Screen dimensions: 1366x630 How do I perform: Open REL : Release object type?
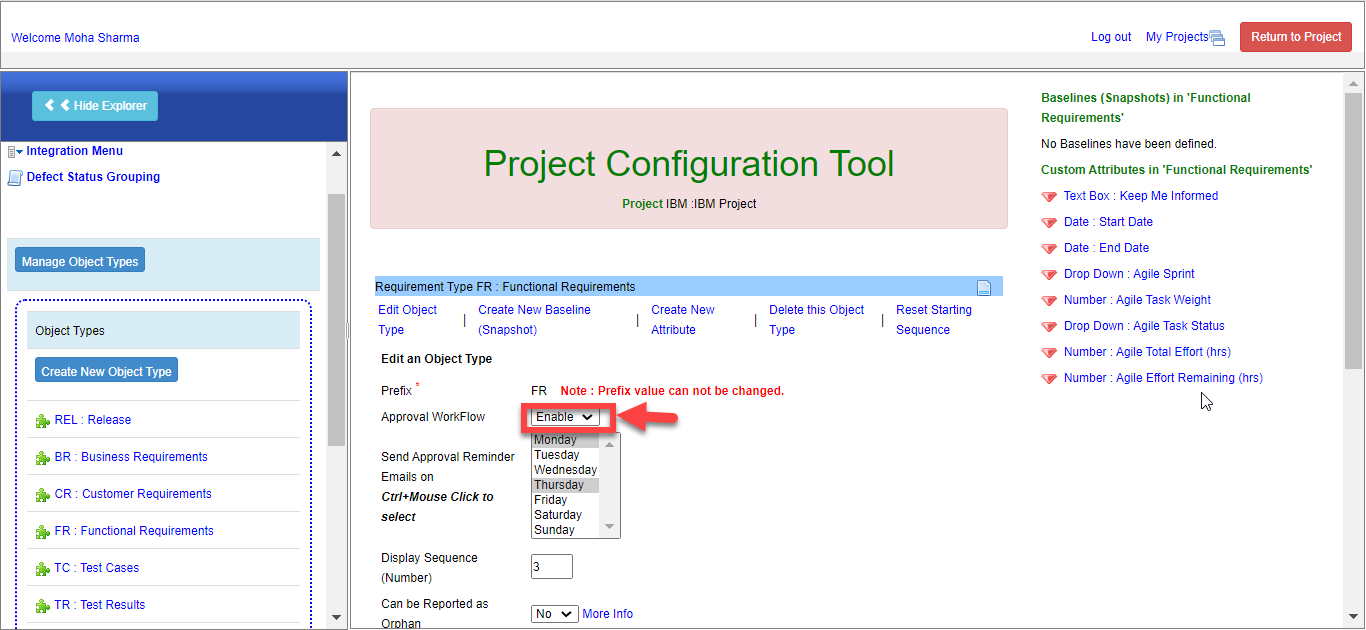[93, 420]
